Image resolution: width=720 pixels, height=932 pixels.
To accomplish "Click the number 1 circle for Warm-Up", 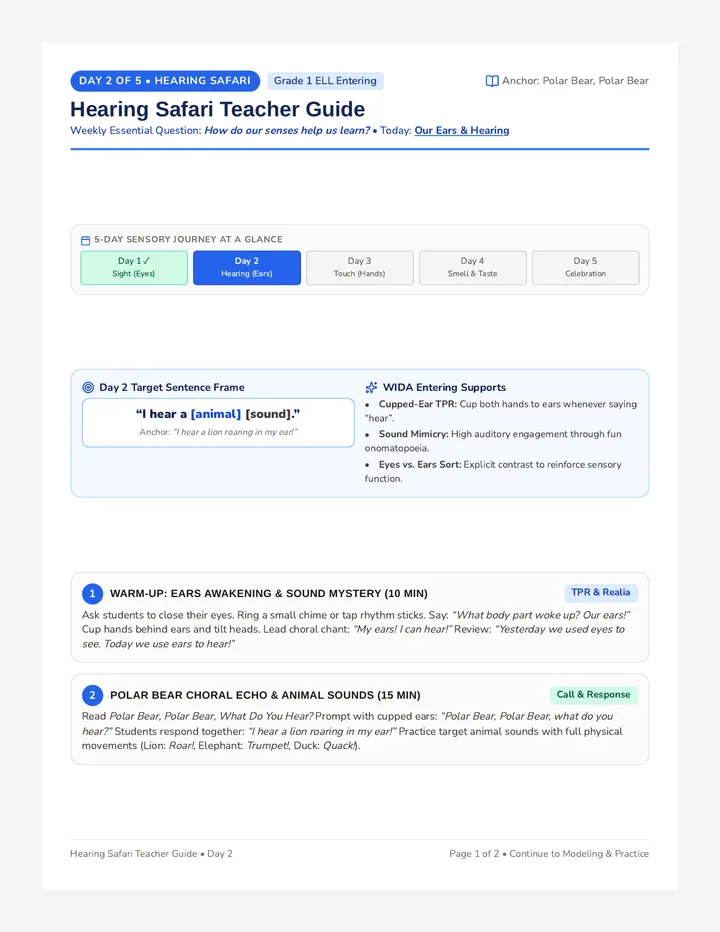I will (x=92, y=593).
